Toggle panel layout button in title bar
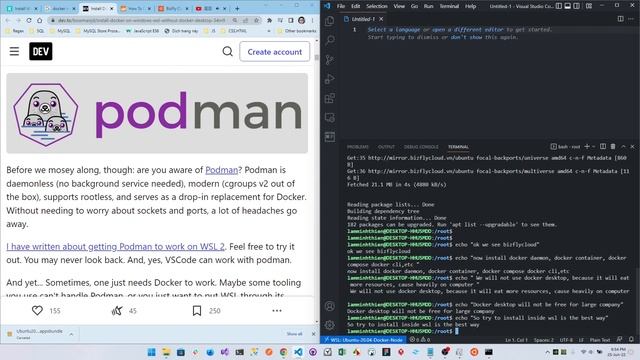The image size is (640, 360). point(568,6)
